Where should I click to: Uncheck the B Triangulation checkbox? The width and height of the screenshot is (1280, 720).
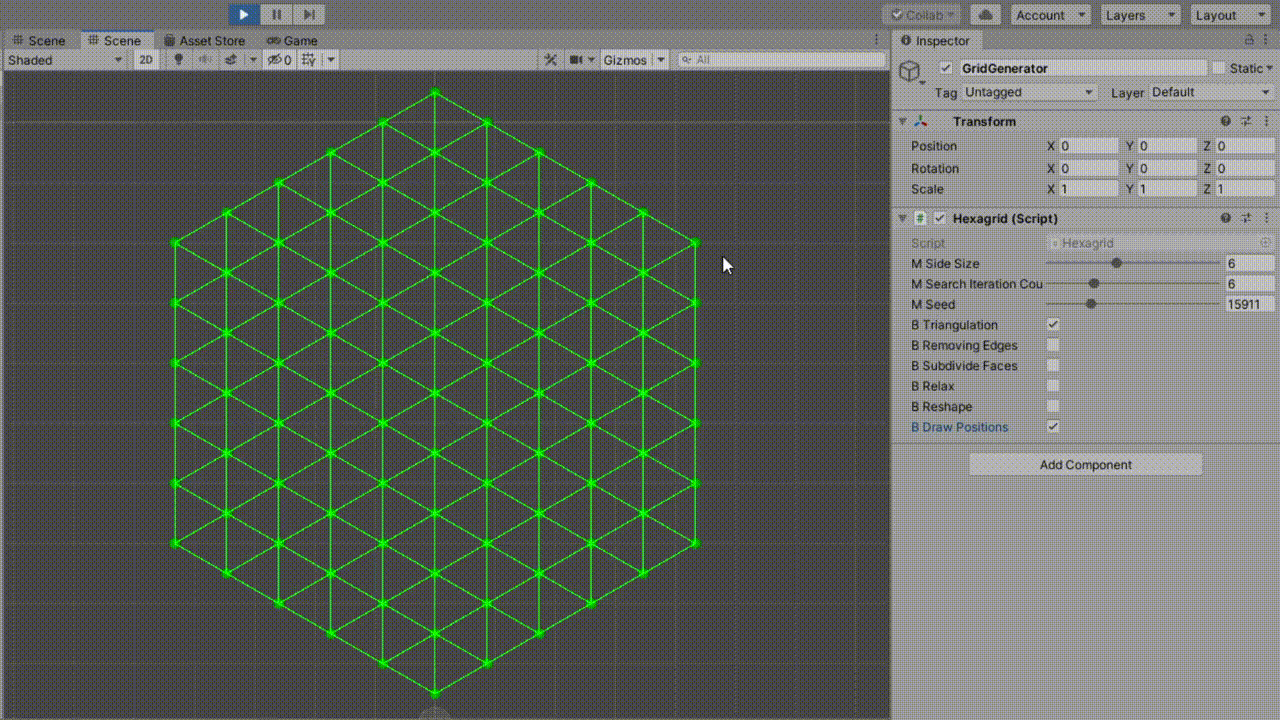click(1053, 325)
